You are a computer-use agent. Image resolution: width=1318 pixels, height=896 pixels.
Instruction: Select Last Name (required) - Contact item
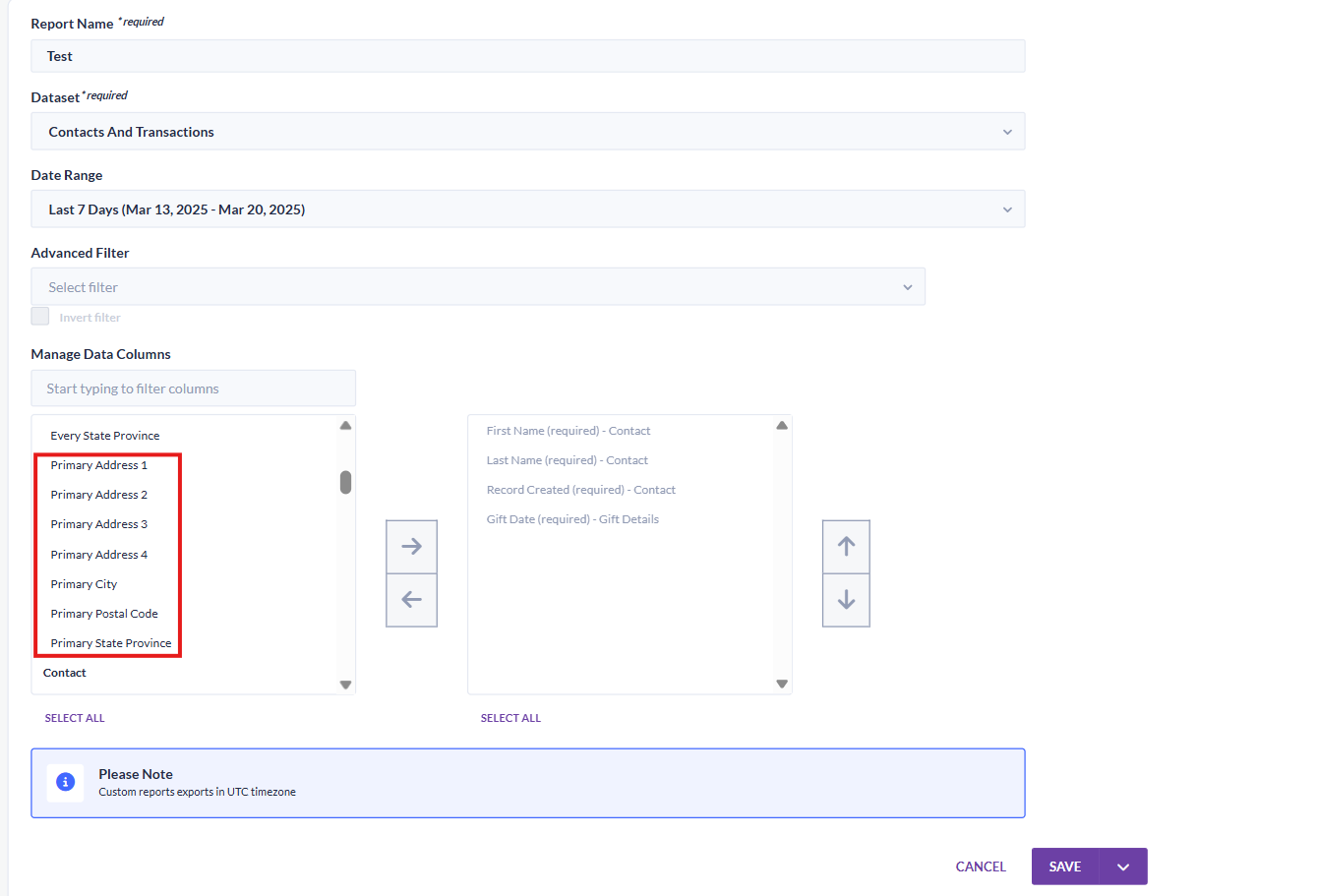[x=568, y=460]
